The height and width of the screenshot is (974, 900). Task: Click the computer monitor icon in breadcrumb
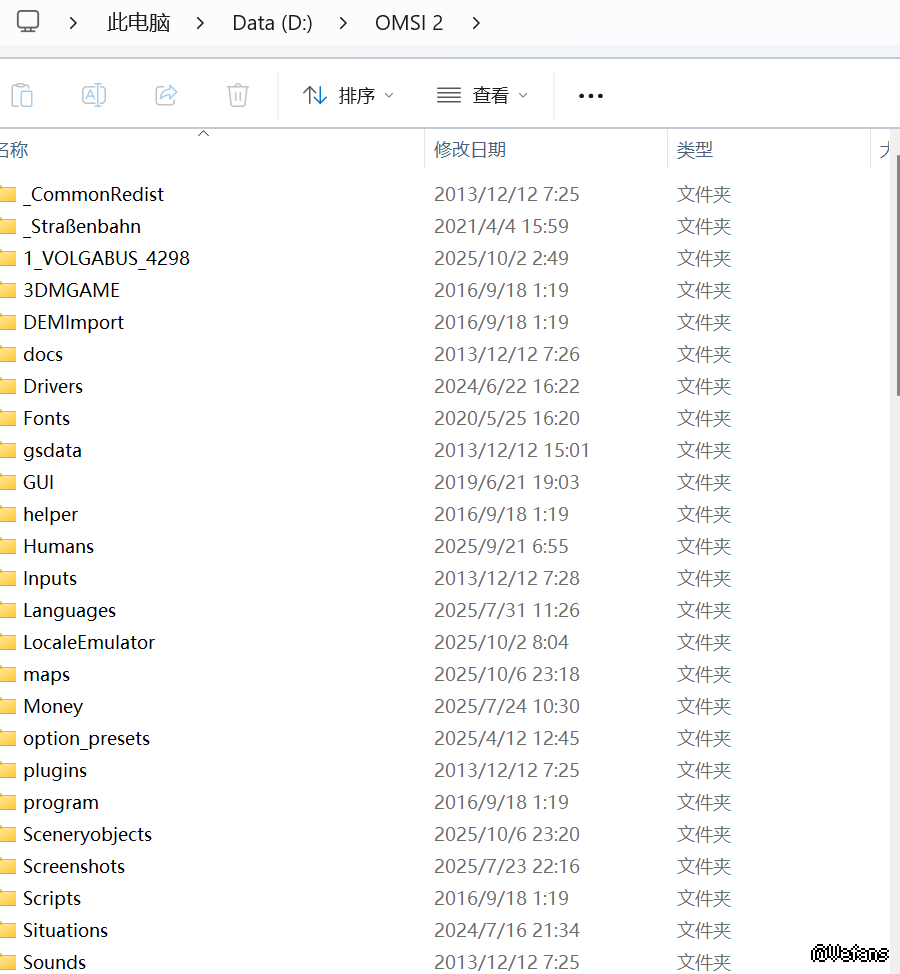coord(28,21)
